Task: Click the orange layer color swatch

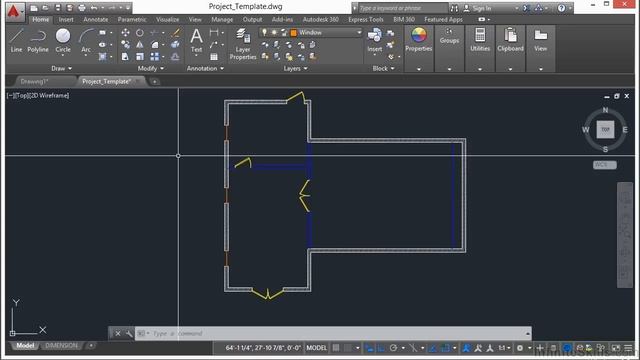Action: pyautogui.click(x=293, y=33)
